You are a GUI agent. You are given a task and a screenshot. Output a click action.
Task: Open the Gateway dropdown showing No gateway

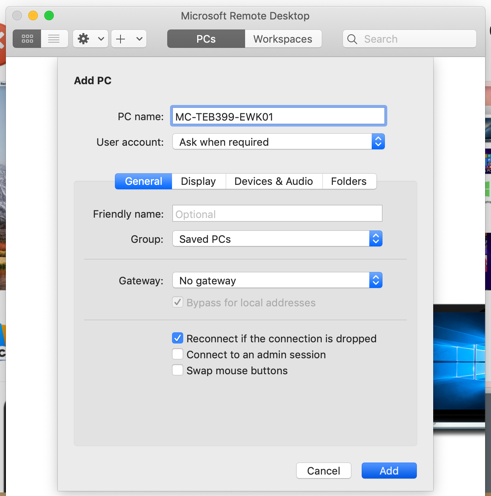click(277, 280)
